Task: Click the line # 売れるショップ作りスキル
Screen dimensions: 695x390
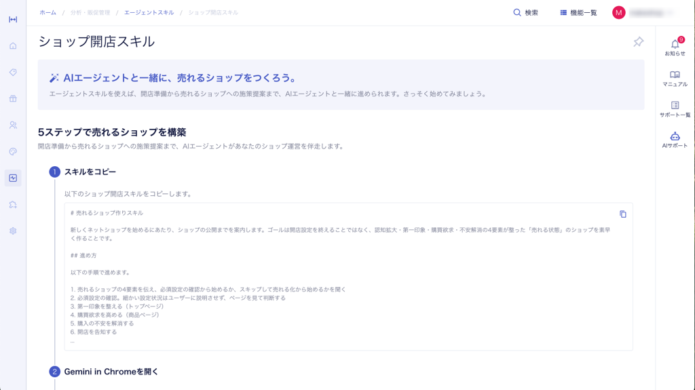Action: click(x=107, y=213)
